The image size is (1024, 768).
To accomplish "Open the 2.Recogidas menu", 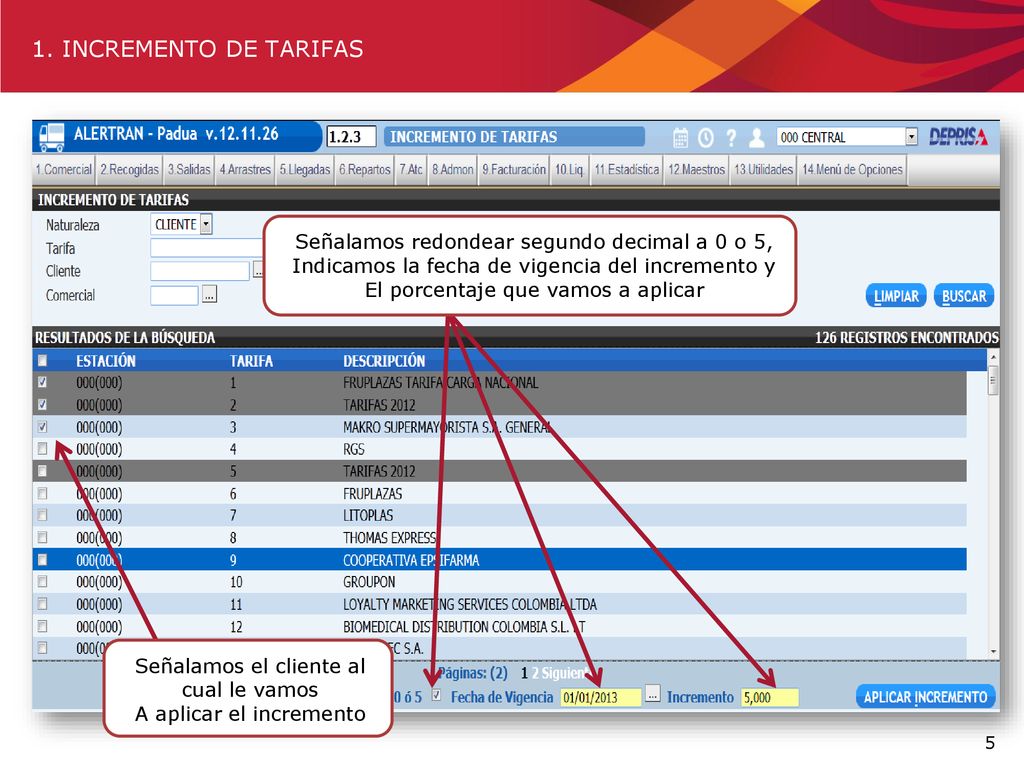I will [x=129, y=170].
